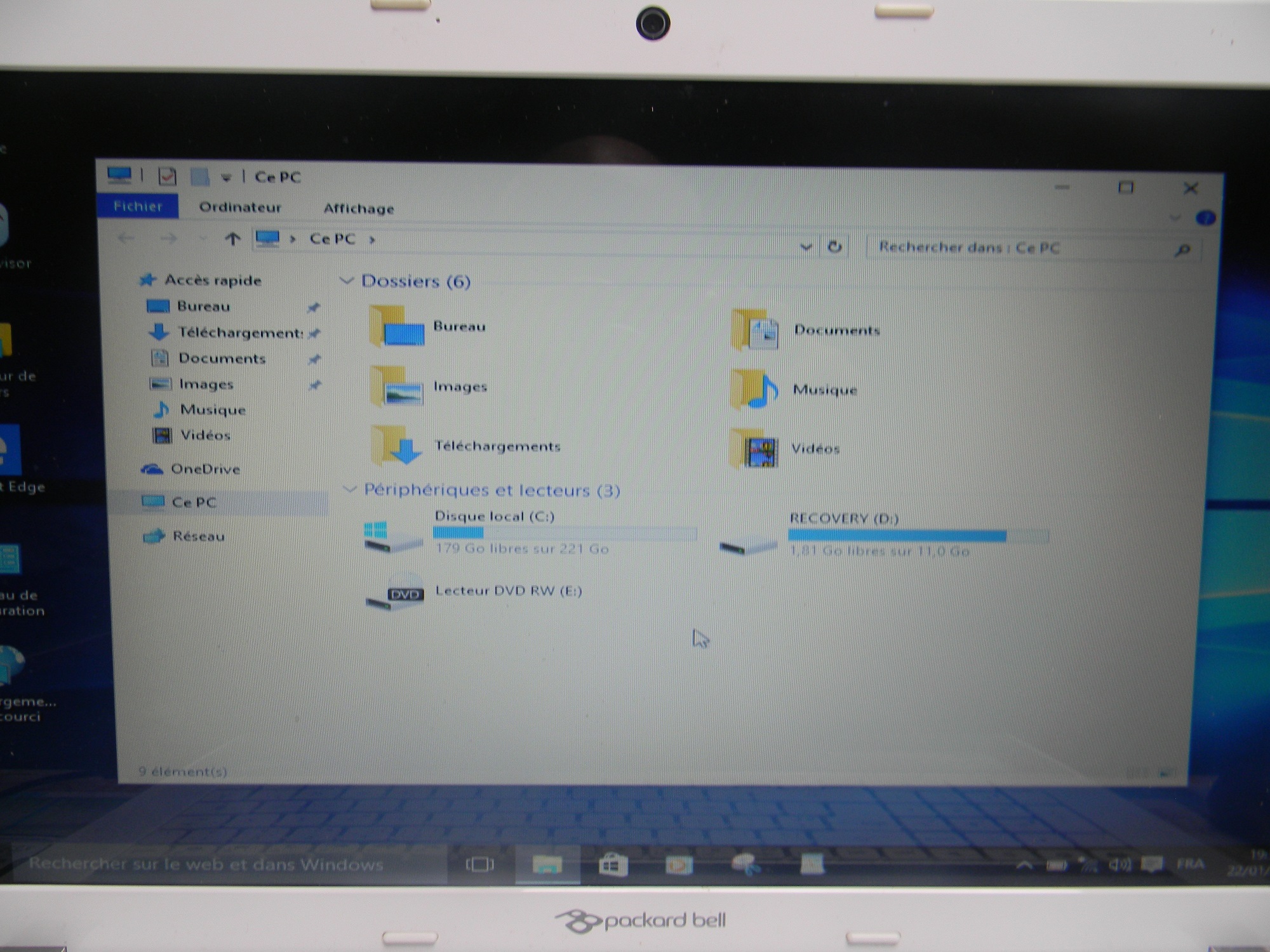Click the Back navigation arrow

pyautogui.click(x=126, y=239)
